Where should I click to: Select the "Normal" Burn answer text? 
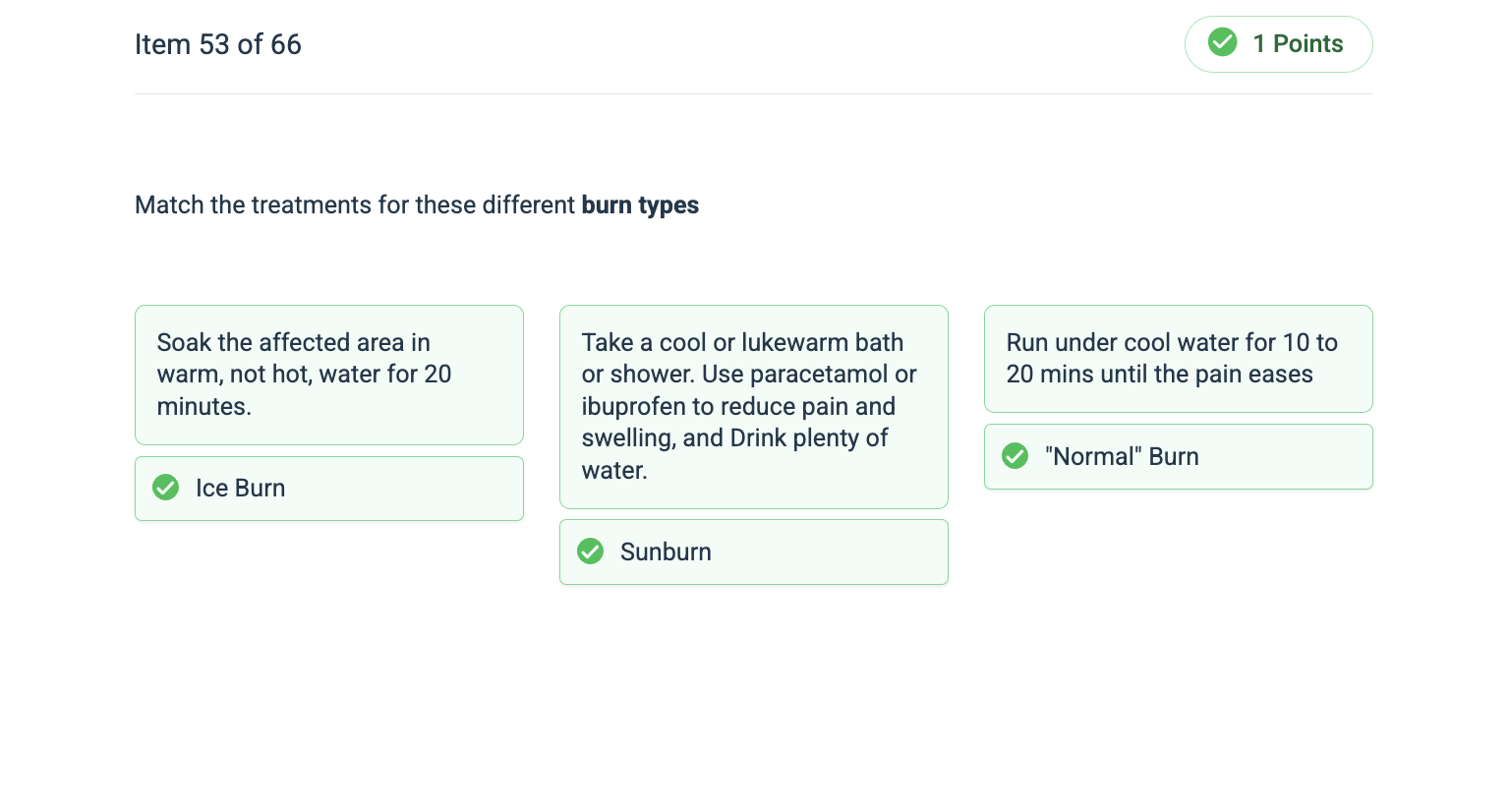point(1122,457)
